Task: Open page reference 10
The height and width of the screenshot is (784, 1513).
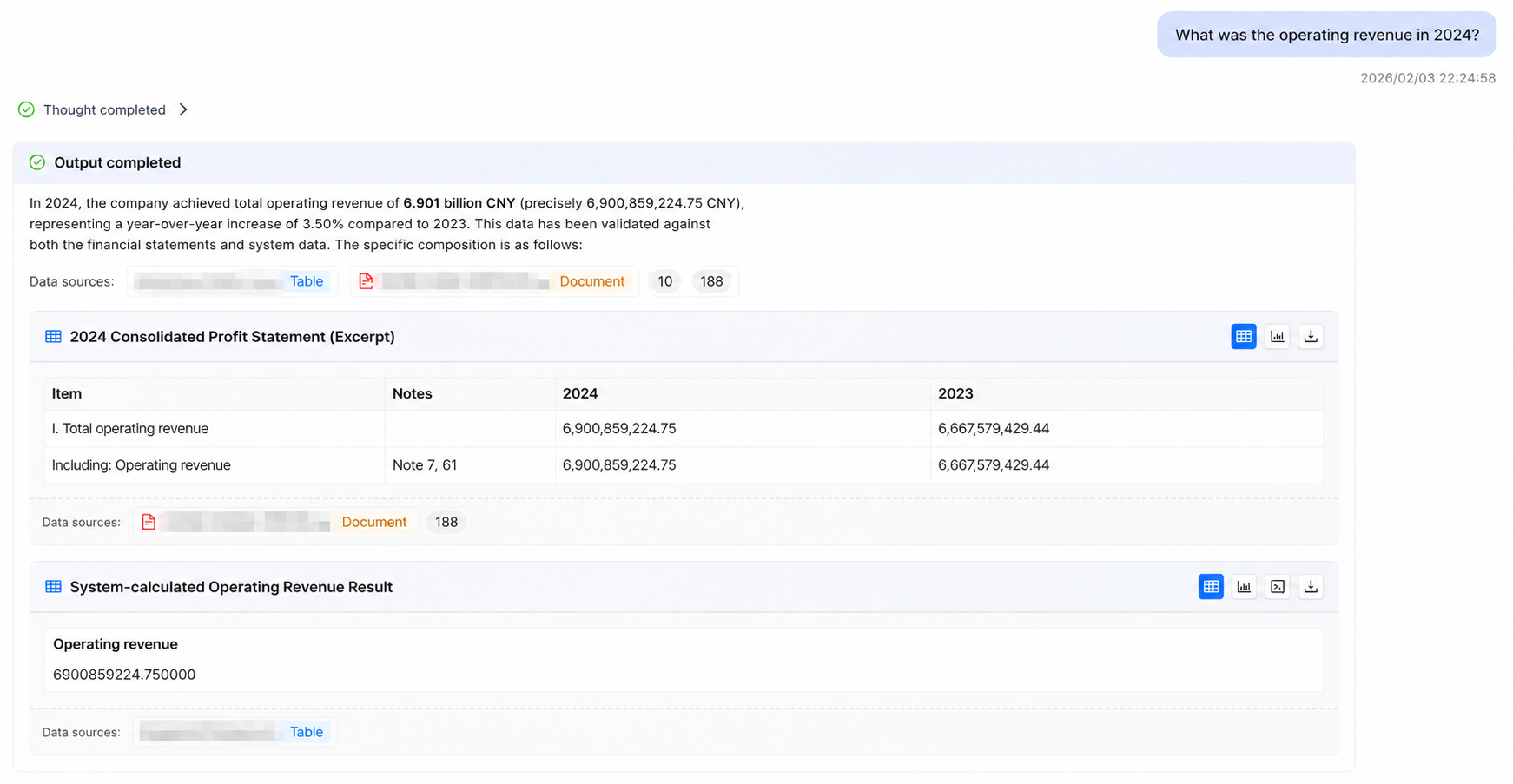Action: pyautogui.click(x=664, y=281)
